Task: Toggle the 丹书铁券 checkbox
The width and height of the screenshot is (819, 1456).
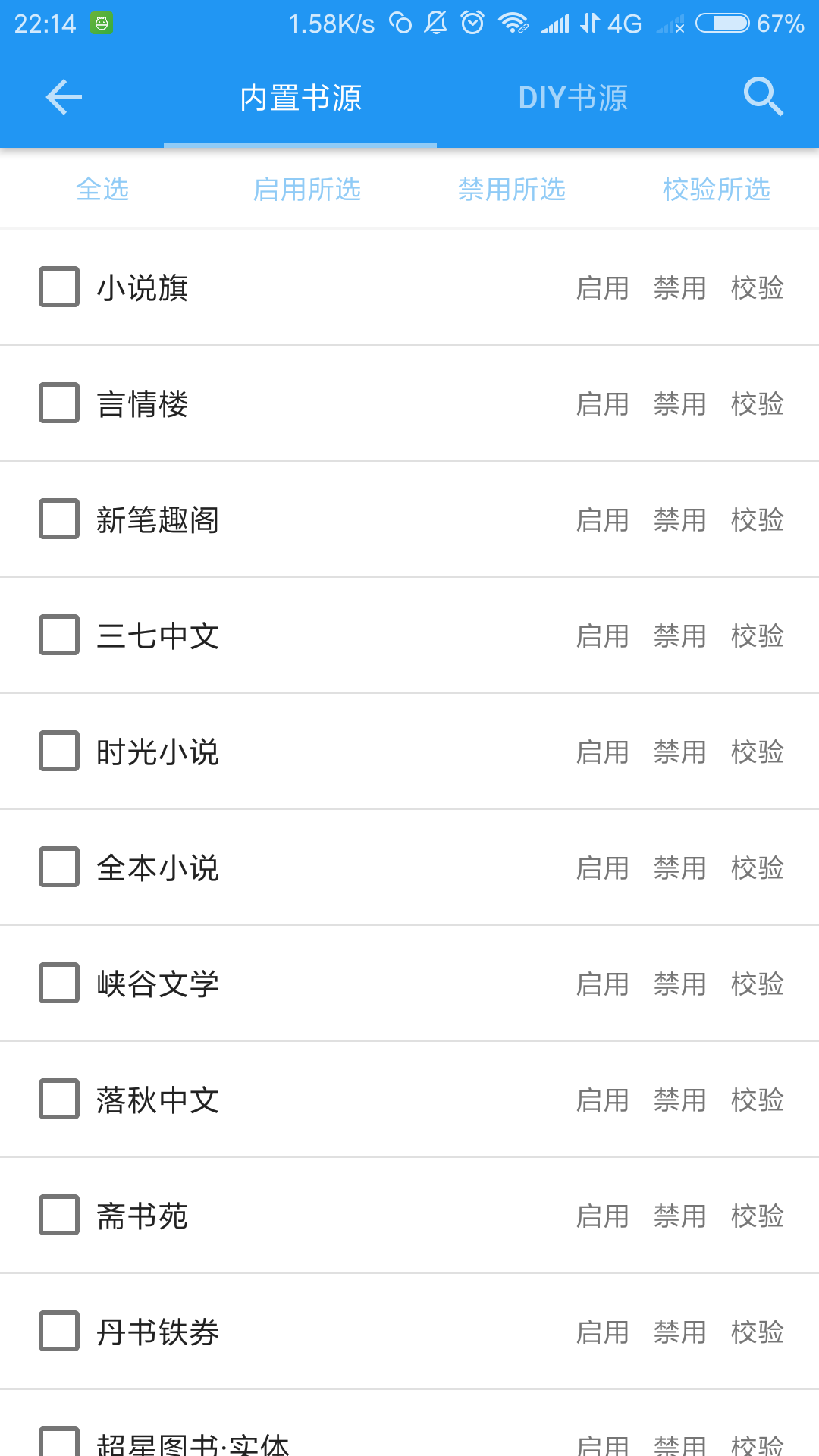Action: coord(59,1331)
